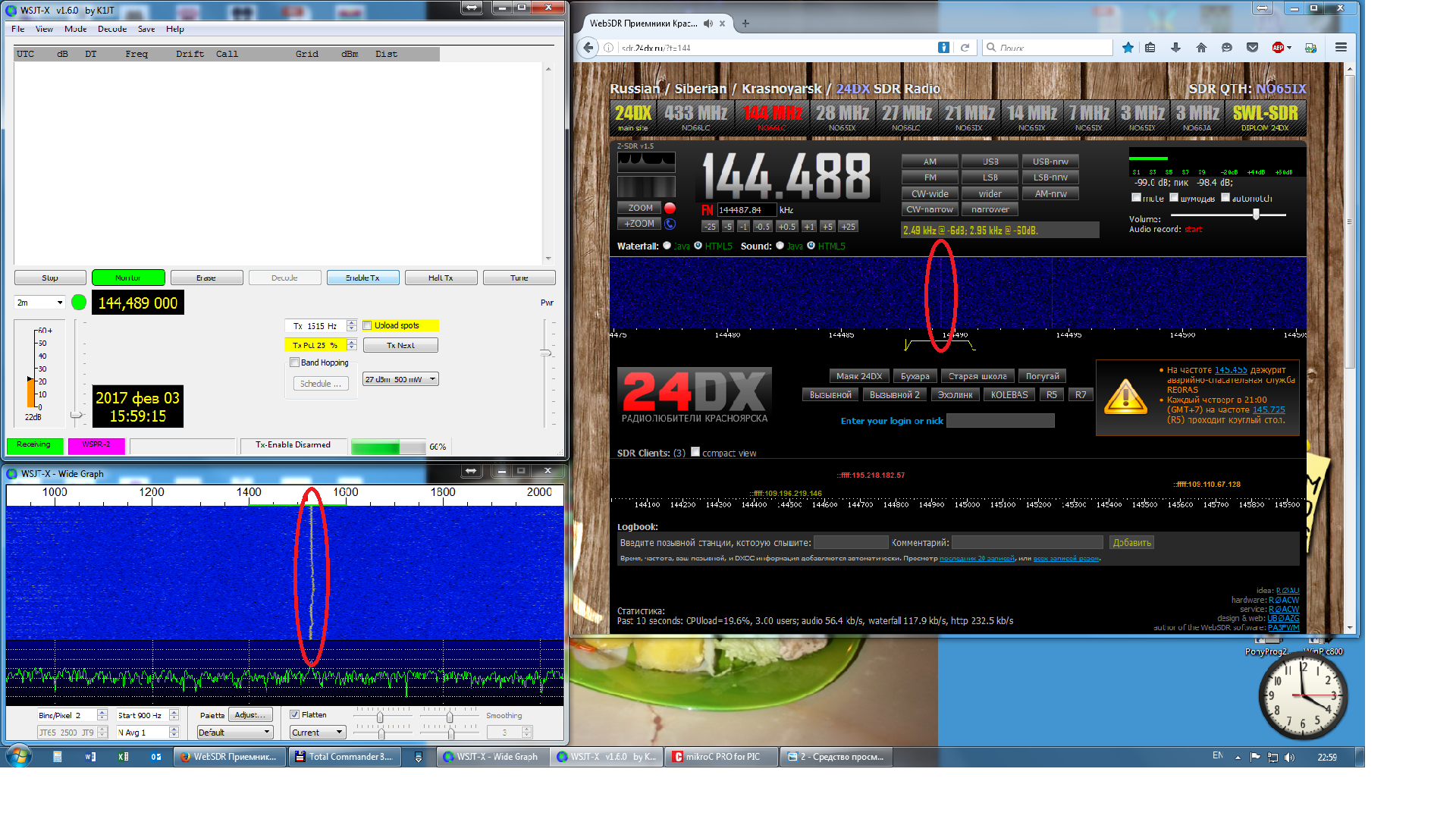The height and width of the screenshot is (819, 1456).
Task: Click the green receive indicator circle
Action: tap(79, 303)
